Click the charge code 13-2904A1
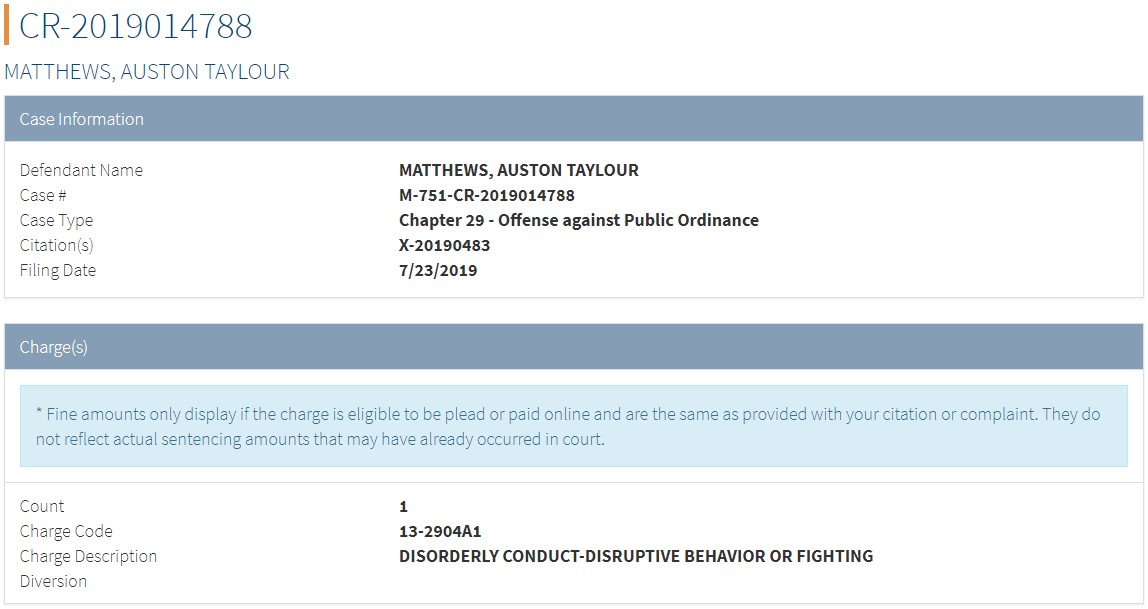The image size is (1148, 609). coord(440,531)
